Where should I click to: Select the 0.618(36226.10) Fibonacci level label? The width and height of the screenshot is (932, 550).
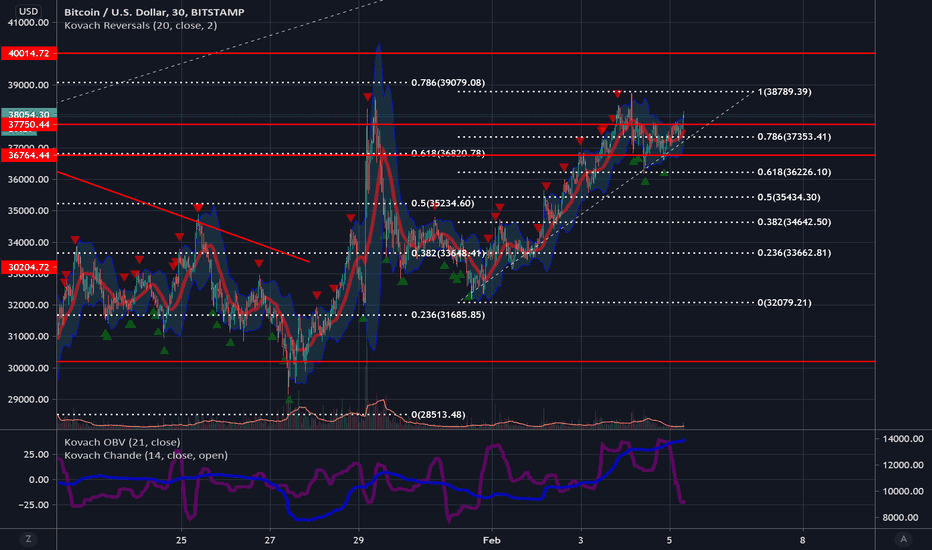pyautogui.click(x=794, y=172)
